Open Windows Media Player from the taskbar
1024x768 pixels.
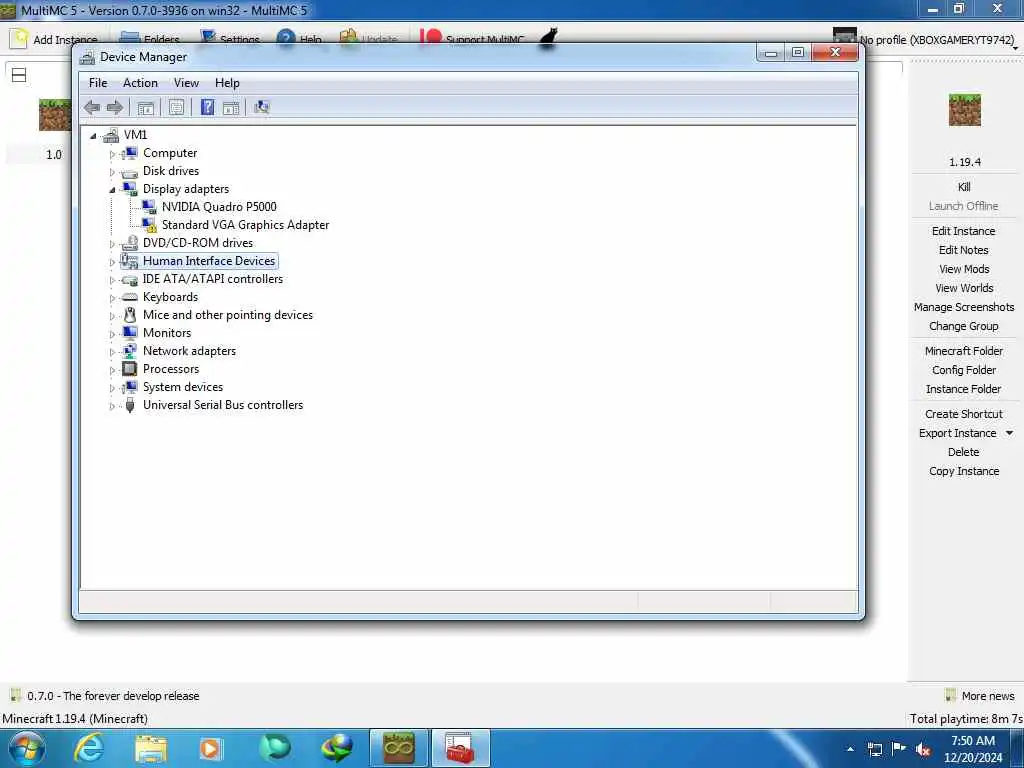(210, 748)
